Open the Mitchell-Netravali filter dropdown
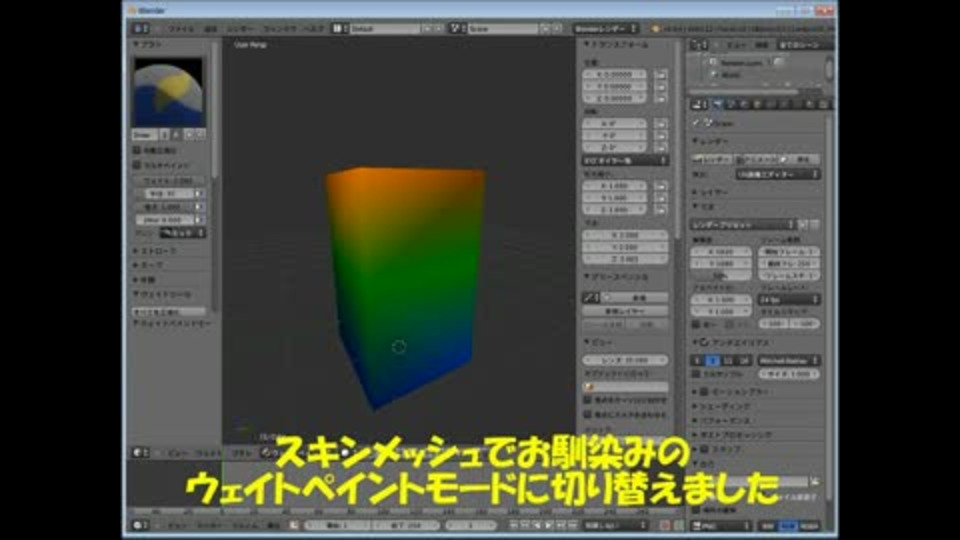Viewport: 960px width, 540px height. click(x=789, y=361)
